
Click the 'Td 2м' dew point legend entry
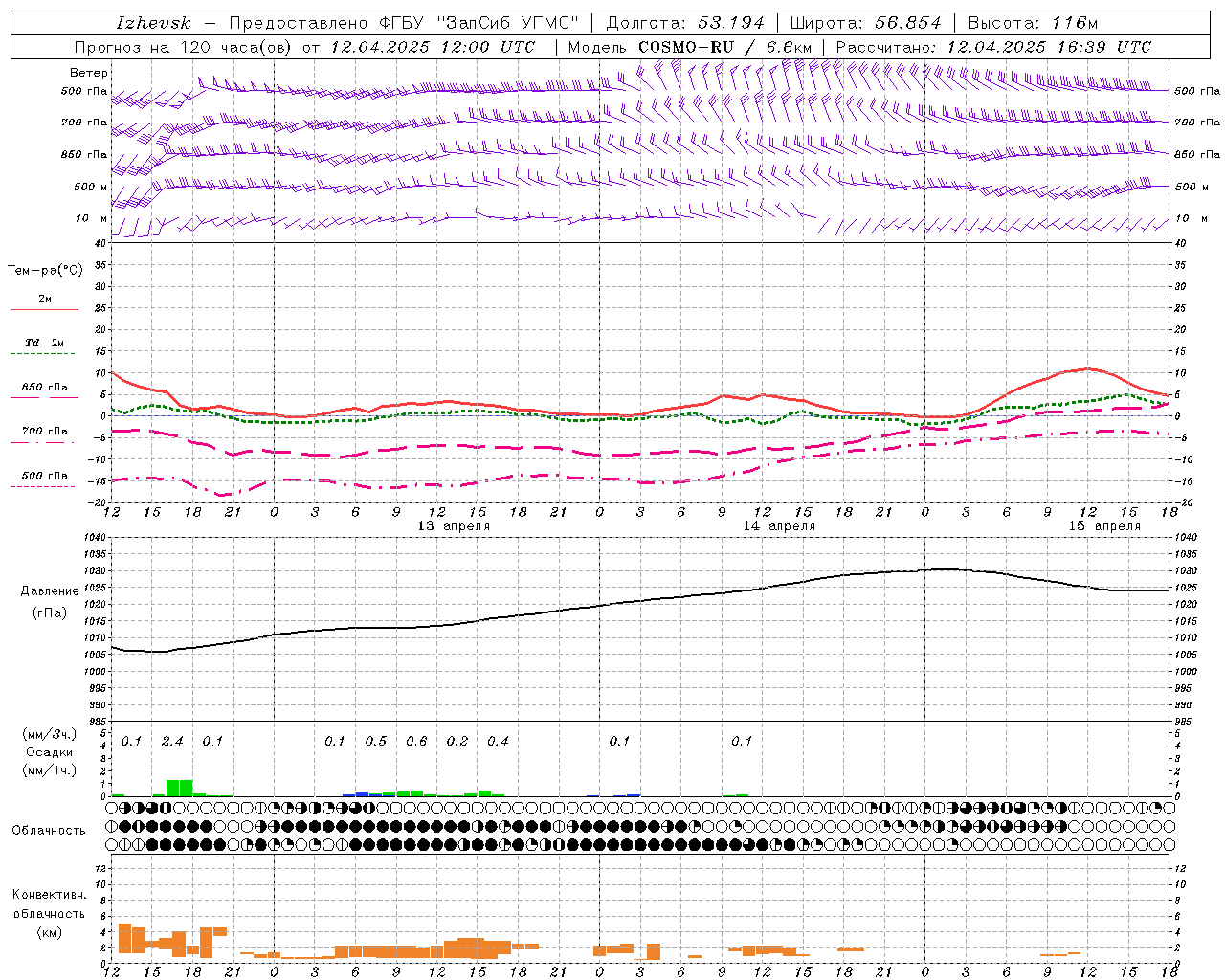click(x=45, y=343)
